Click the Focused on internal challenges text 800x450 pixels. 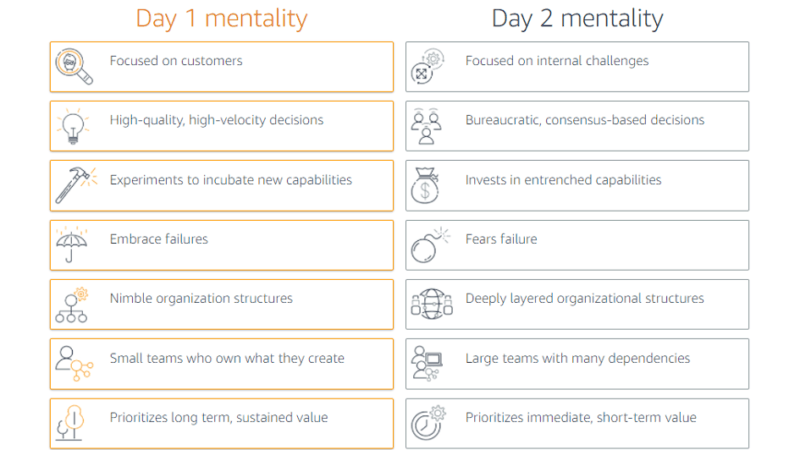point(557,61)
